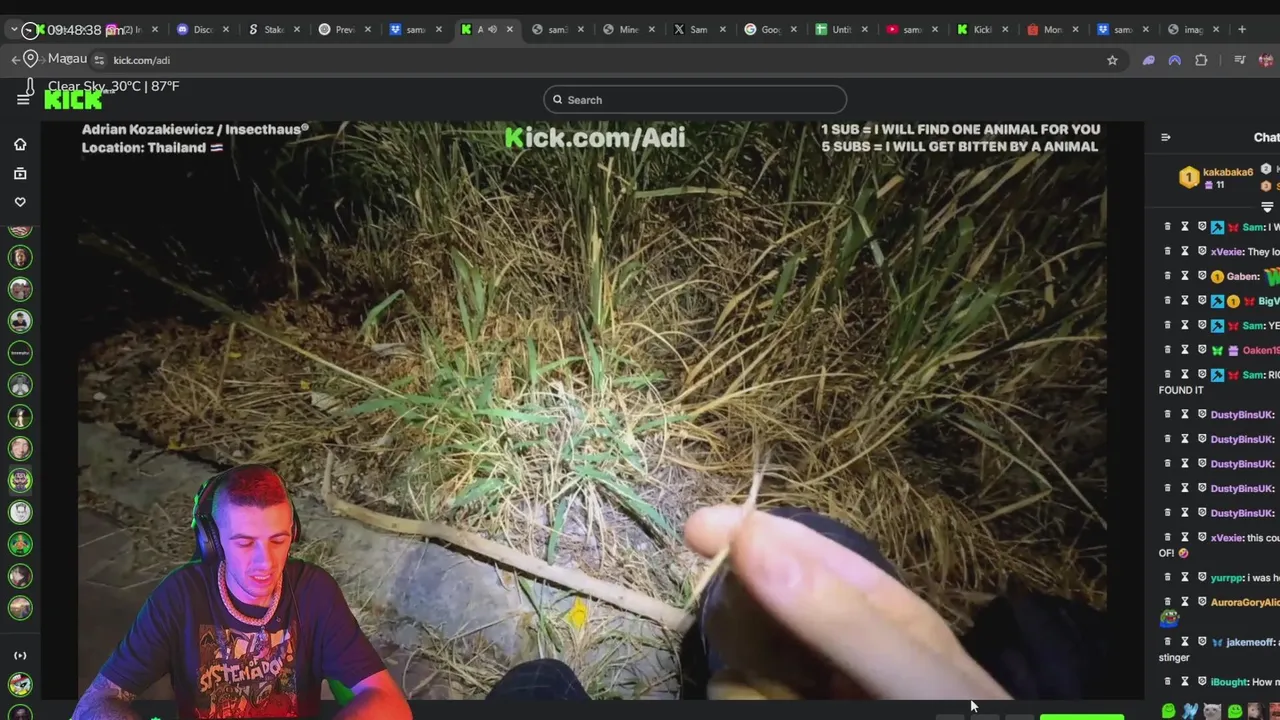Collapse the chat panel with the arrow icon
Screen dimensions: 1280x720
click(x=1165, y=137)
